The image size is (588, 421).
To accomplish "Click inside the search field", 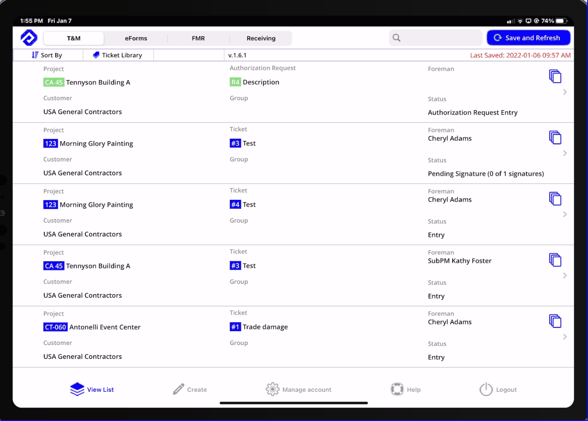I will pos(435,38).
